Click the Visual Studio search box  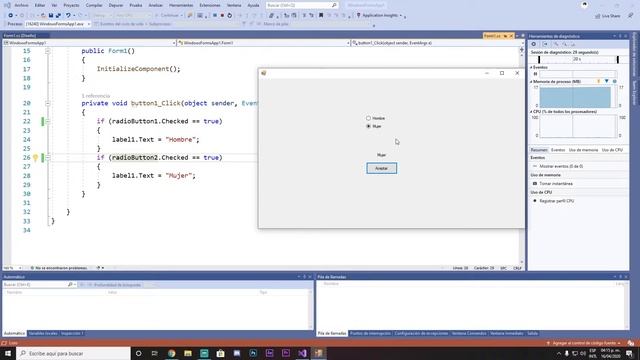(x=302, y=5)
